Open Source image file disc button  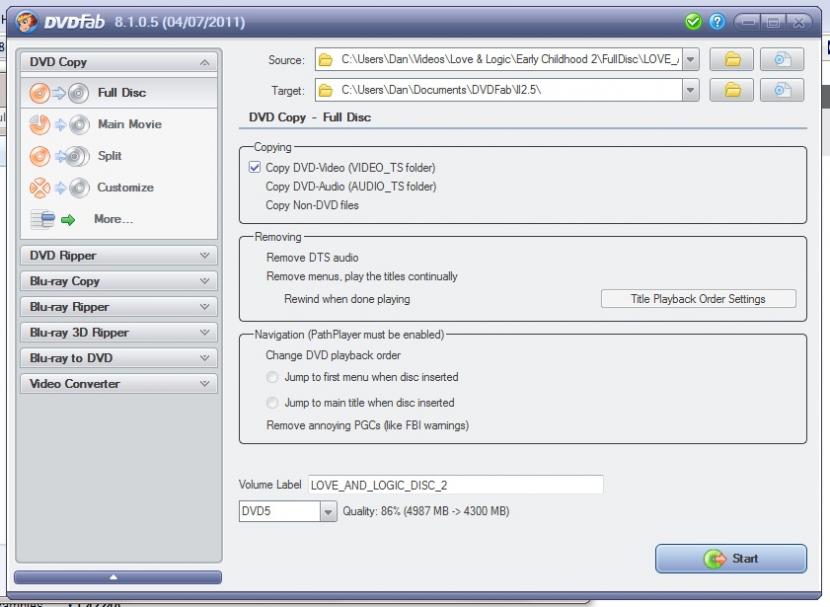[782, 59]
